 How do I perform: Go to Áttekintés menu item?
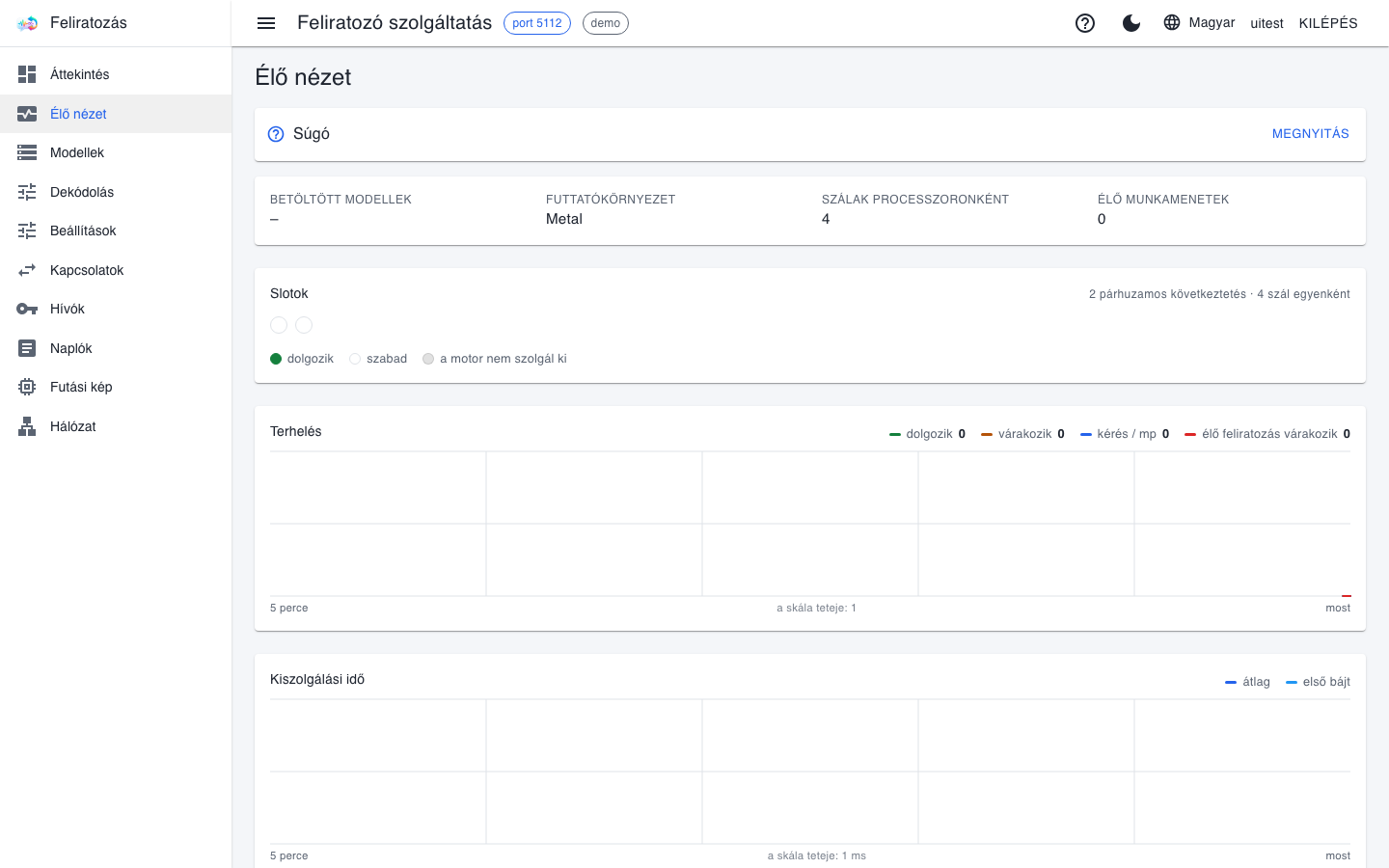click(116, 74)
